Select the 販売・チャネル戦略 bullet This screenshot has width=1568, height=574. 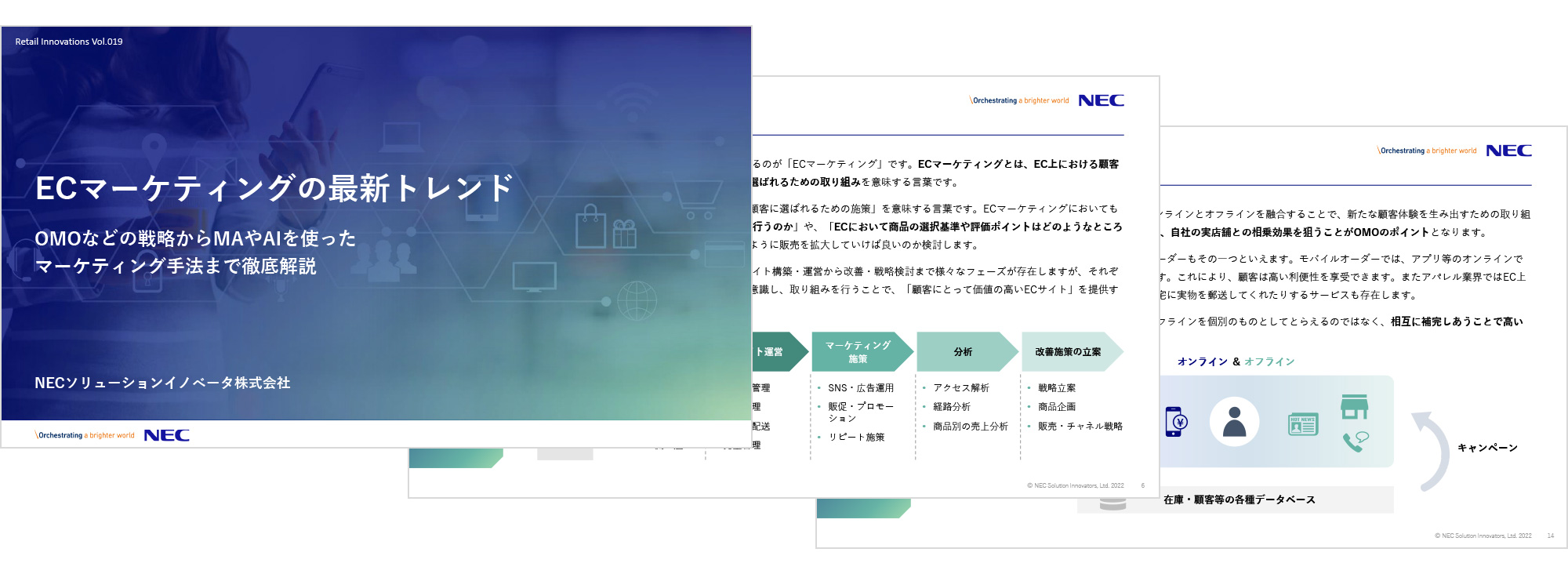pyautogui.click(x=1080, y=427)
